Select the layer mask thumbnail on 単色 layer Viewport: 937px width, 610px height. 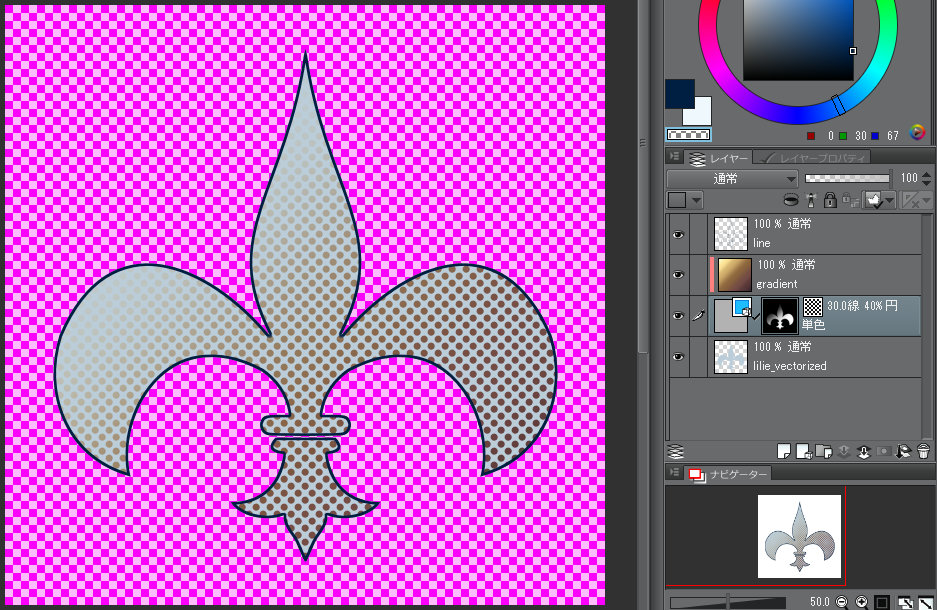[x=778, y=315]
